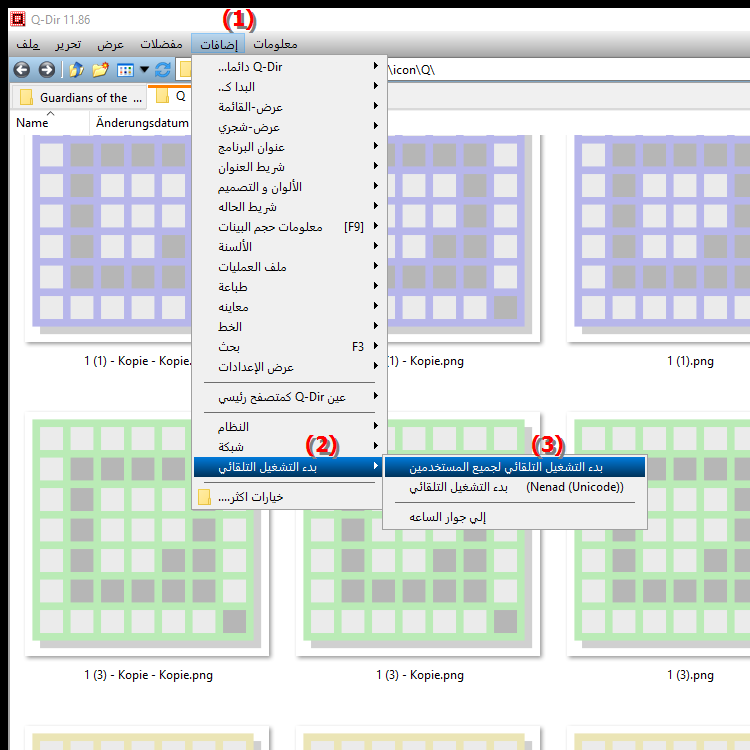Click file name 1 (3).png

(x=690, y=675)
